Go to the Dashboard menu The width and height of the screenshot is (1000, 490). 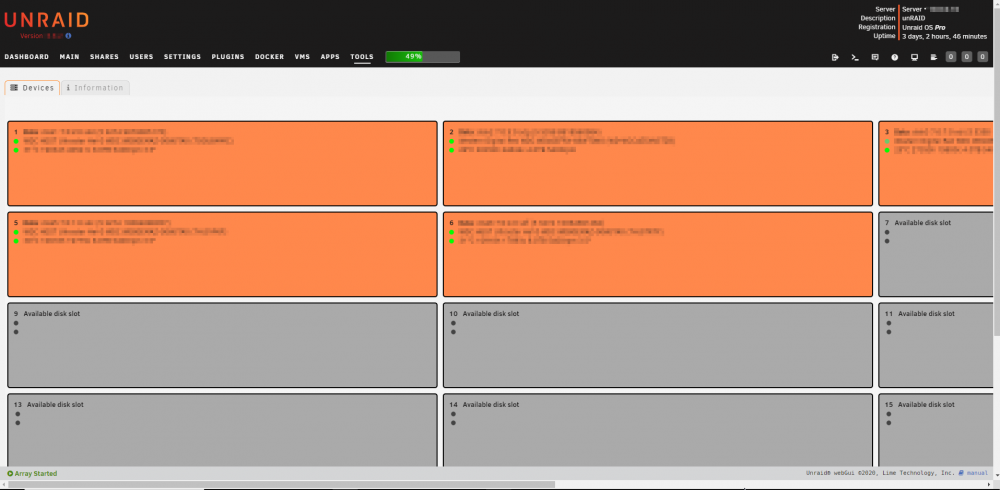27,57
